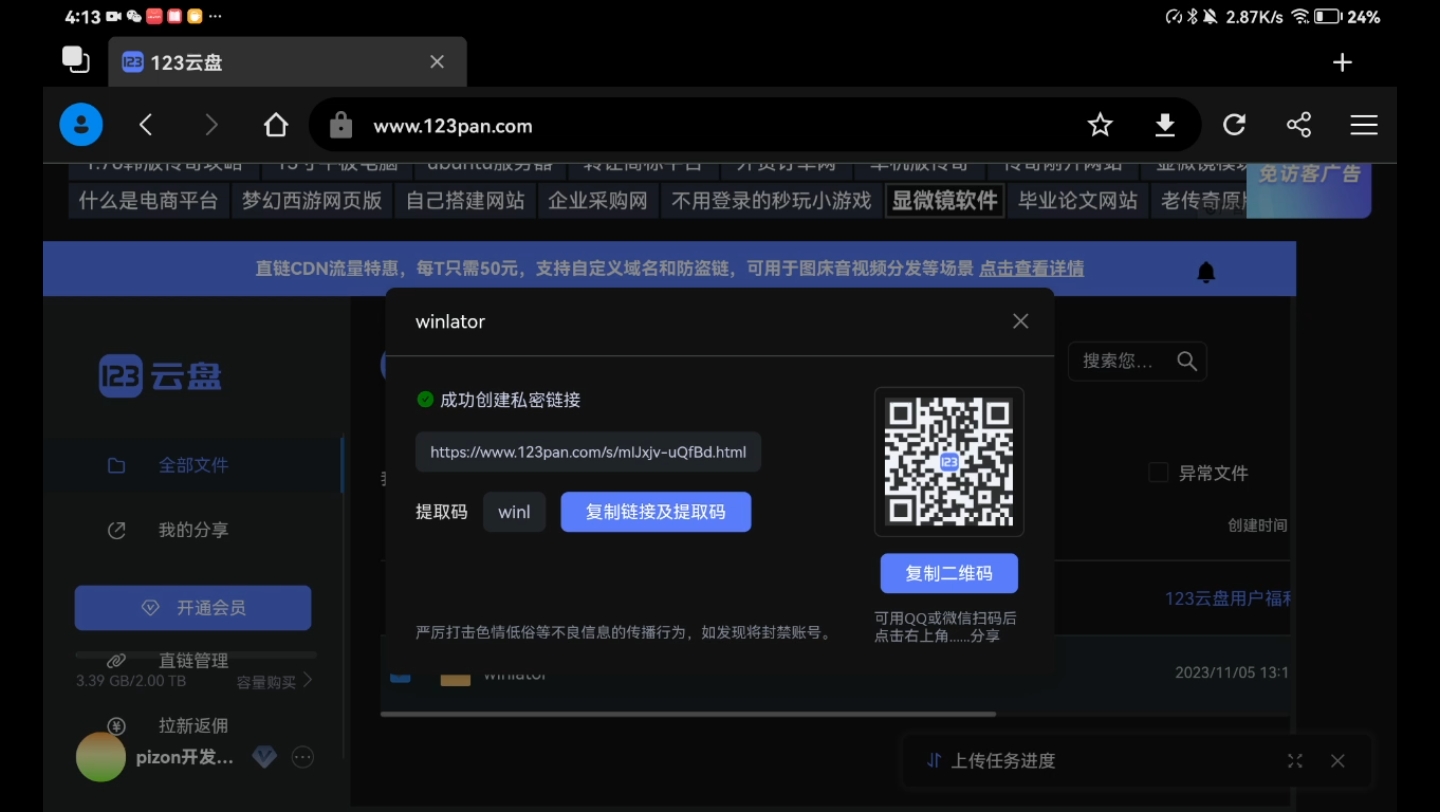Sort by the 创建时间 column header

[1257, 525]
